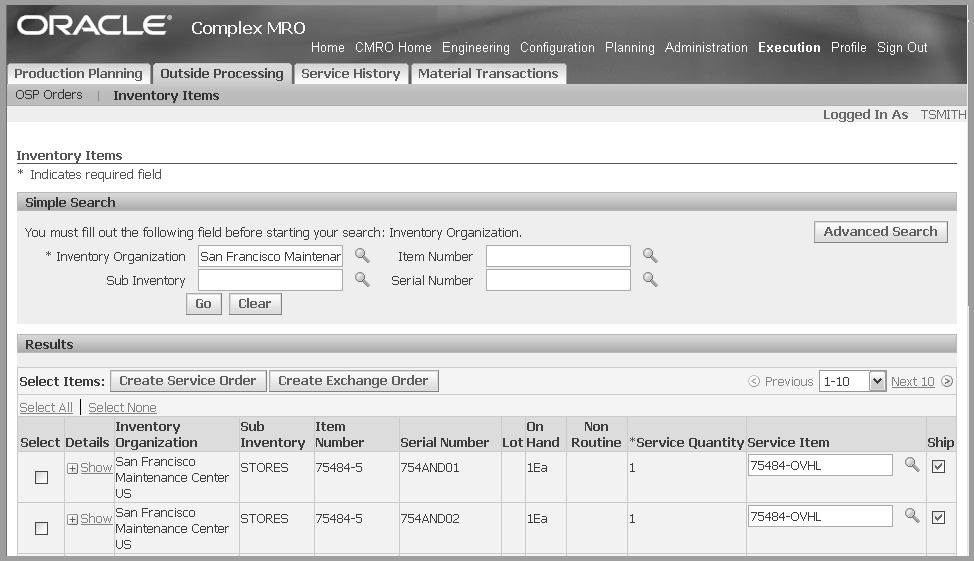
Task: Open Inventory Items subtab
Action: point(166,96)
